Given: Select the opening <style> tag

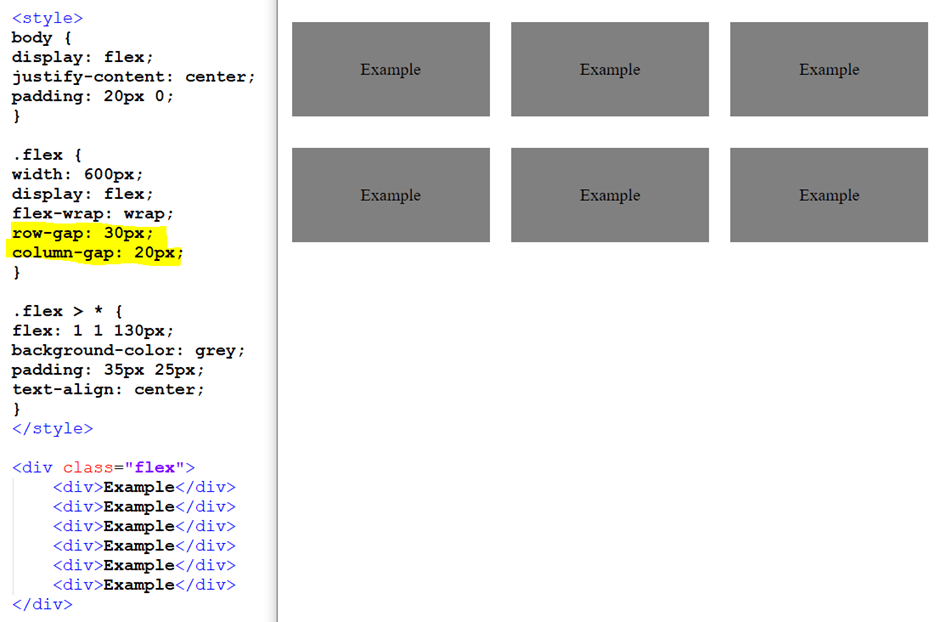Looking at the screenshot, I should click(x=46, y=17).
